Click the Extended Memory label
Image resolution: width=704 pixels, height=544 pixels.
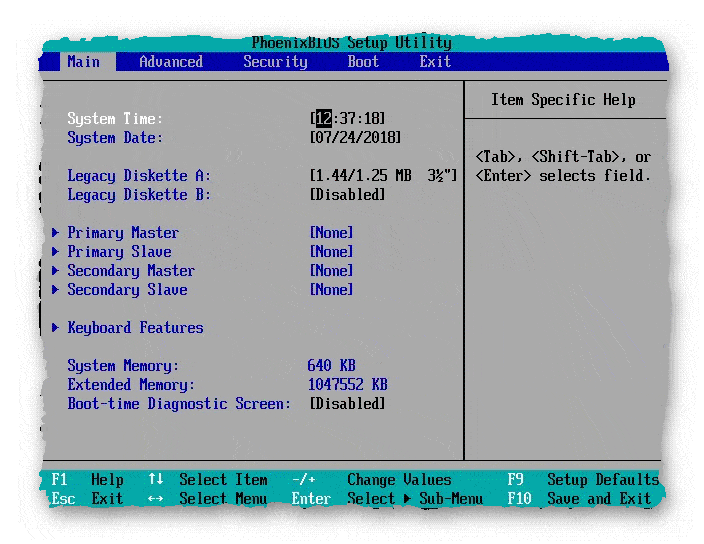click(131, 385)
